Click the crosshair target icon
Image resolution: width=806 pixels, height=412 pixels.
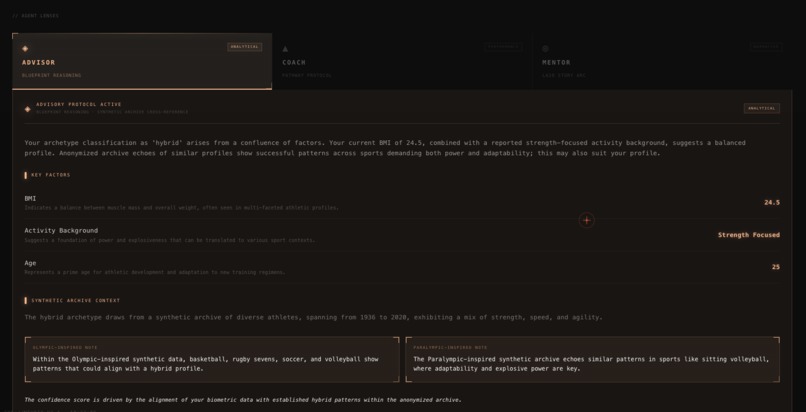coord(587,220)
